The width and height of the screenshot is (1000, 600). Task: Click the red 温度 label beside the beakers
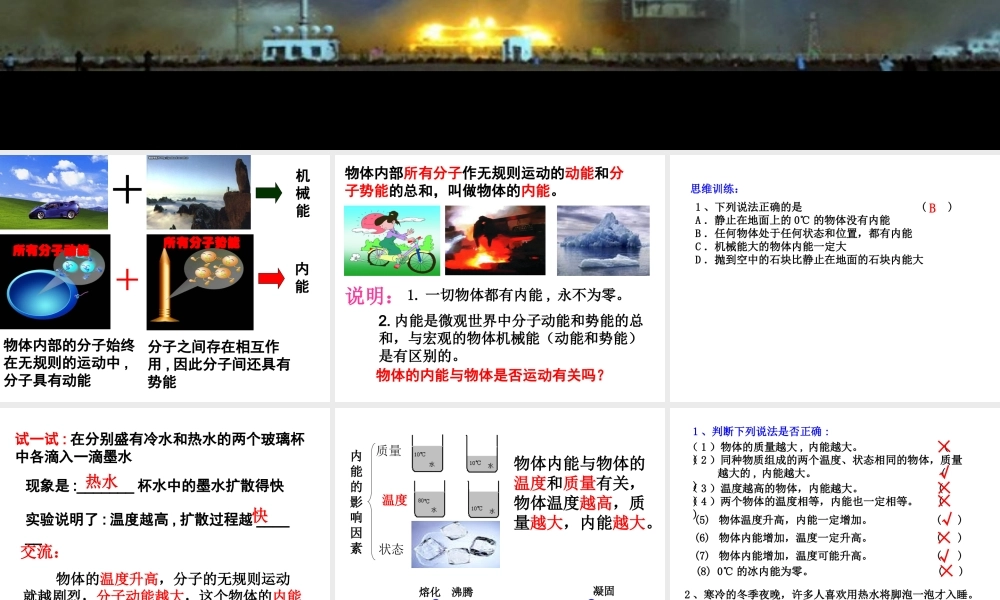(394, 501)
